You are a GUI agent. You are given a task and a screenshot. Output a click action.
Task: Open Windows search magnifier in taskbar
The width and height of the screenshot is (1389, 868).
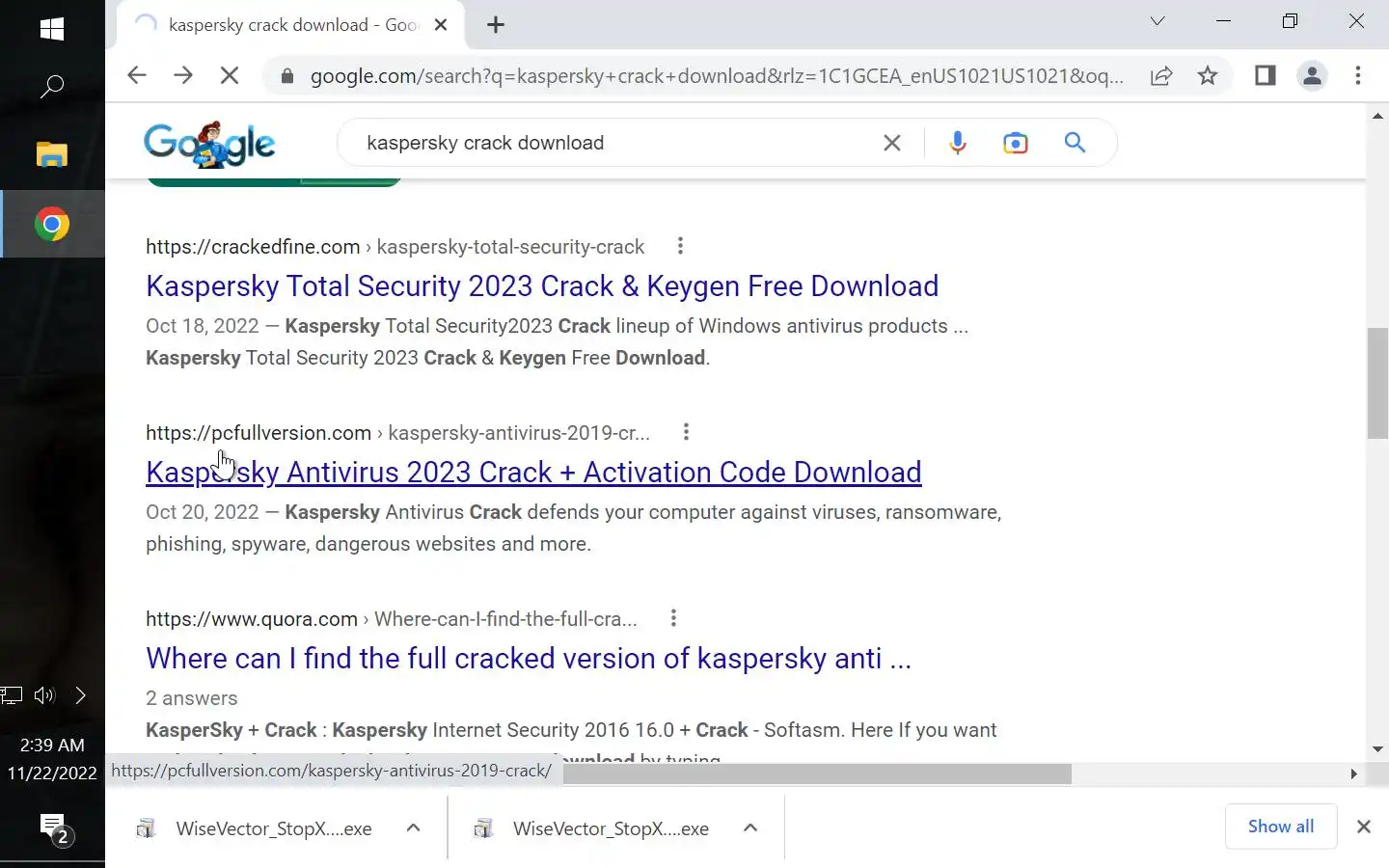point(52,87)
